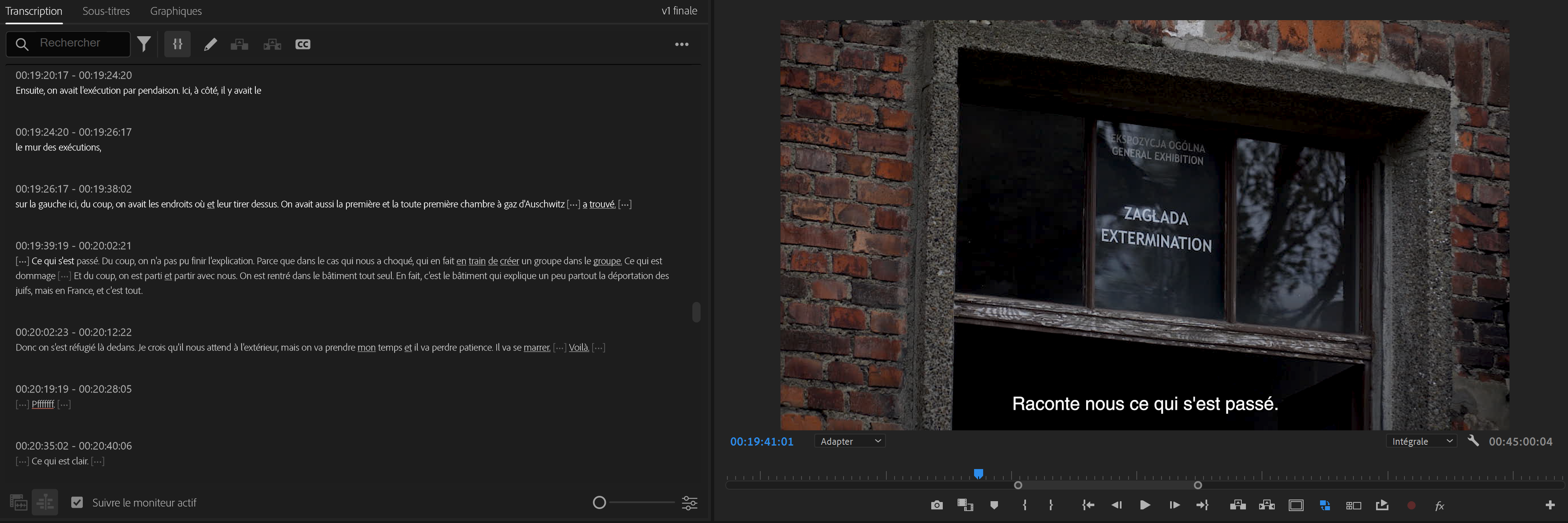Add a marker with the marker icon

994,505
